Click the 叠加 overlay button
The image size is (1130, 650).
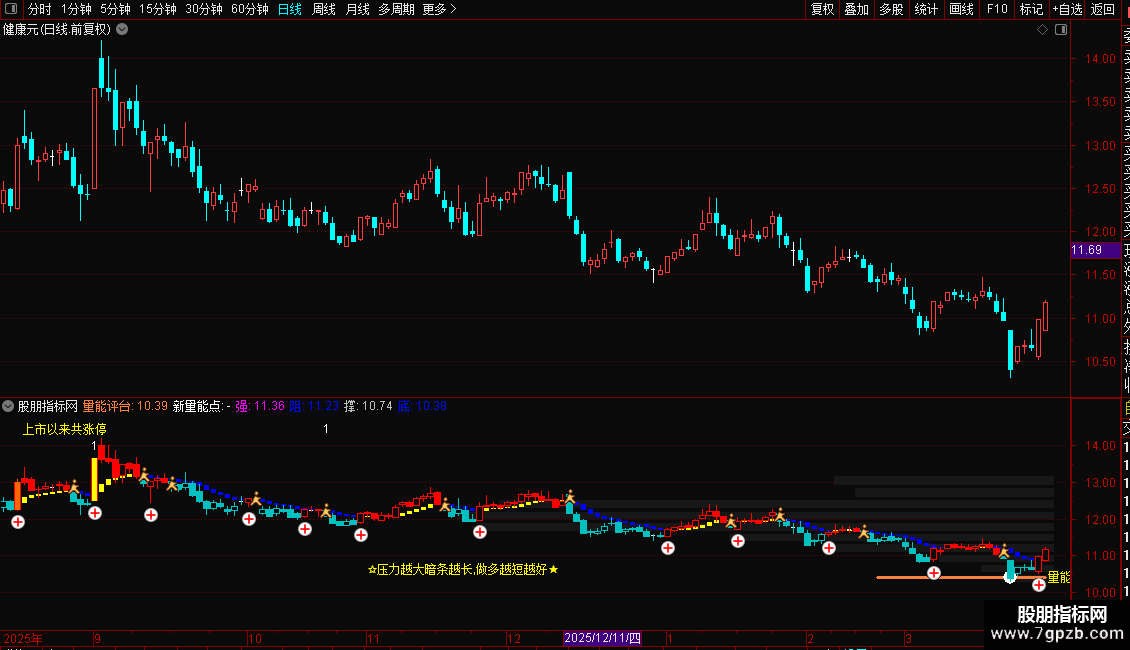(x=857, y=9)
